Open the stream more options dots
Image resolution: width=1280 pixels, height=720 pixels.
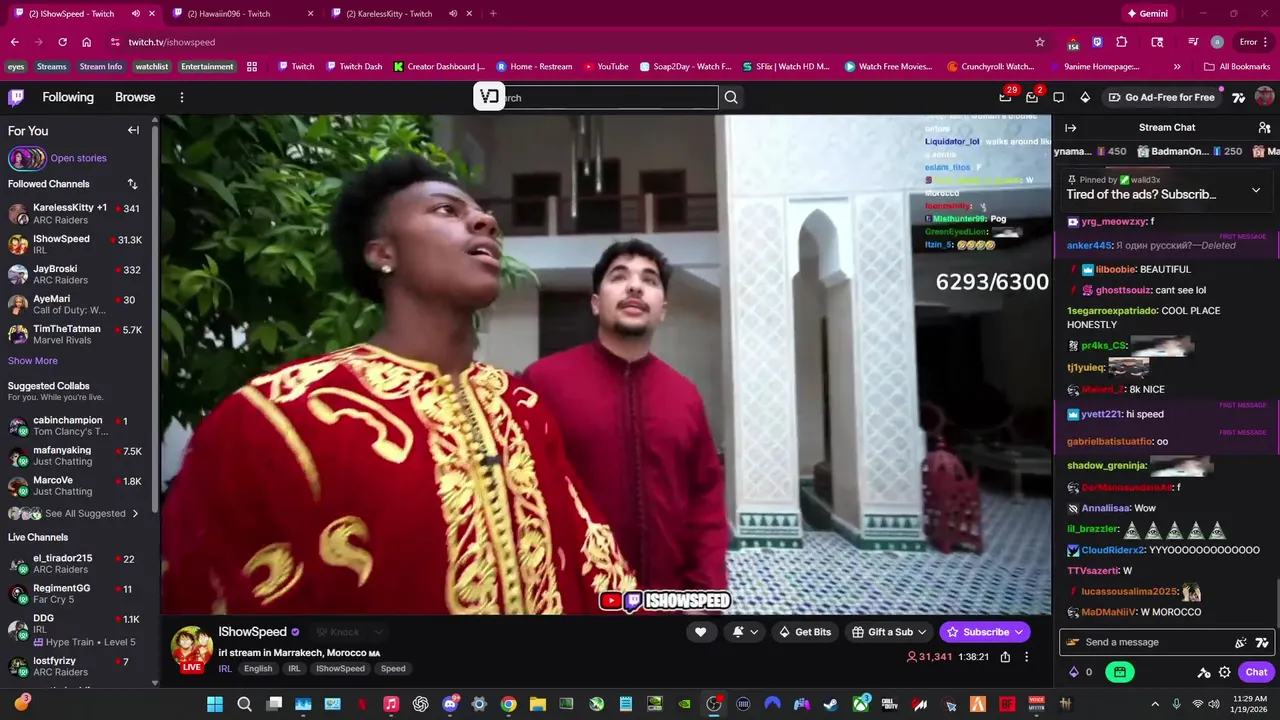(x=1026, y=657)
